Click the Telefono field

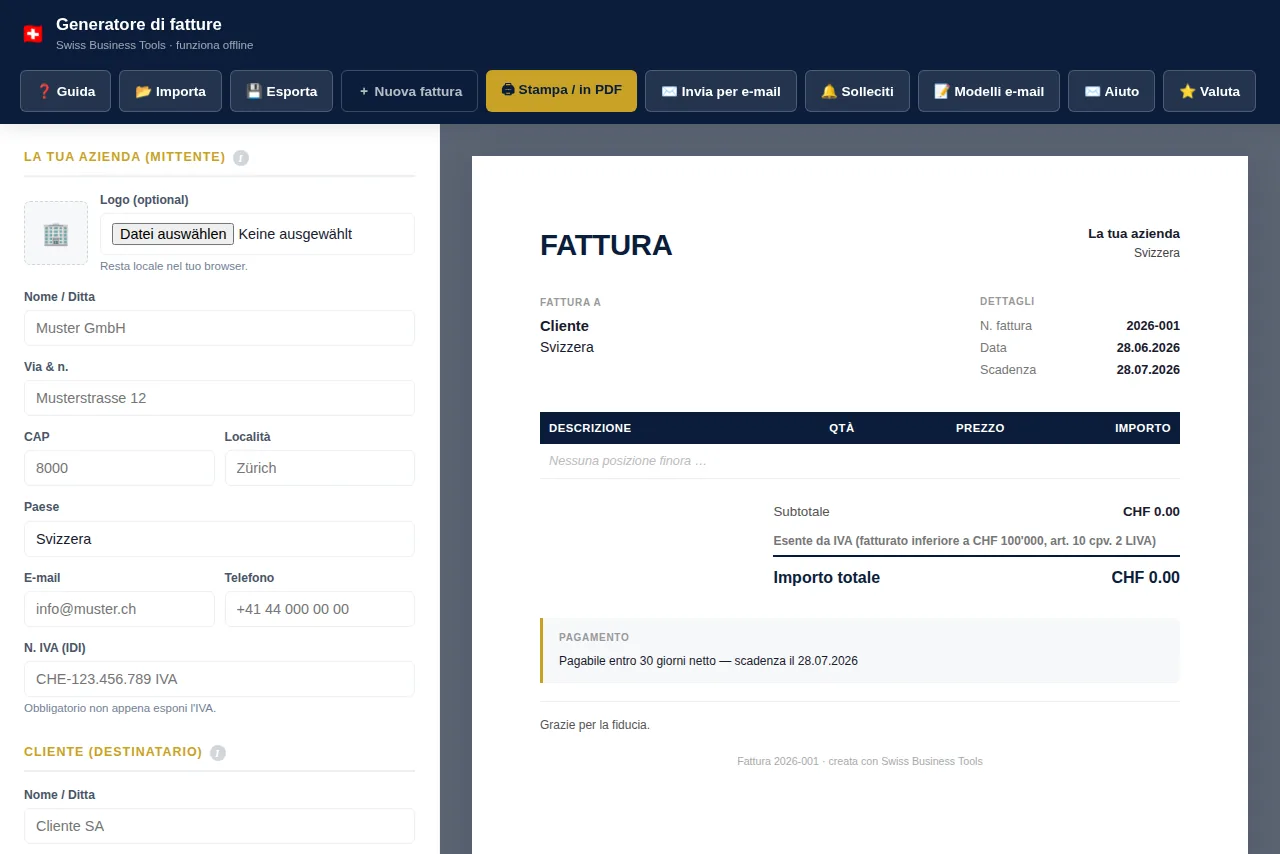click(x=320, y=609)
